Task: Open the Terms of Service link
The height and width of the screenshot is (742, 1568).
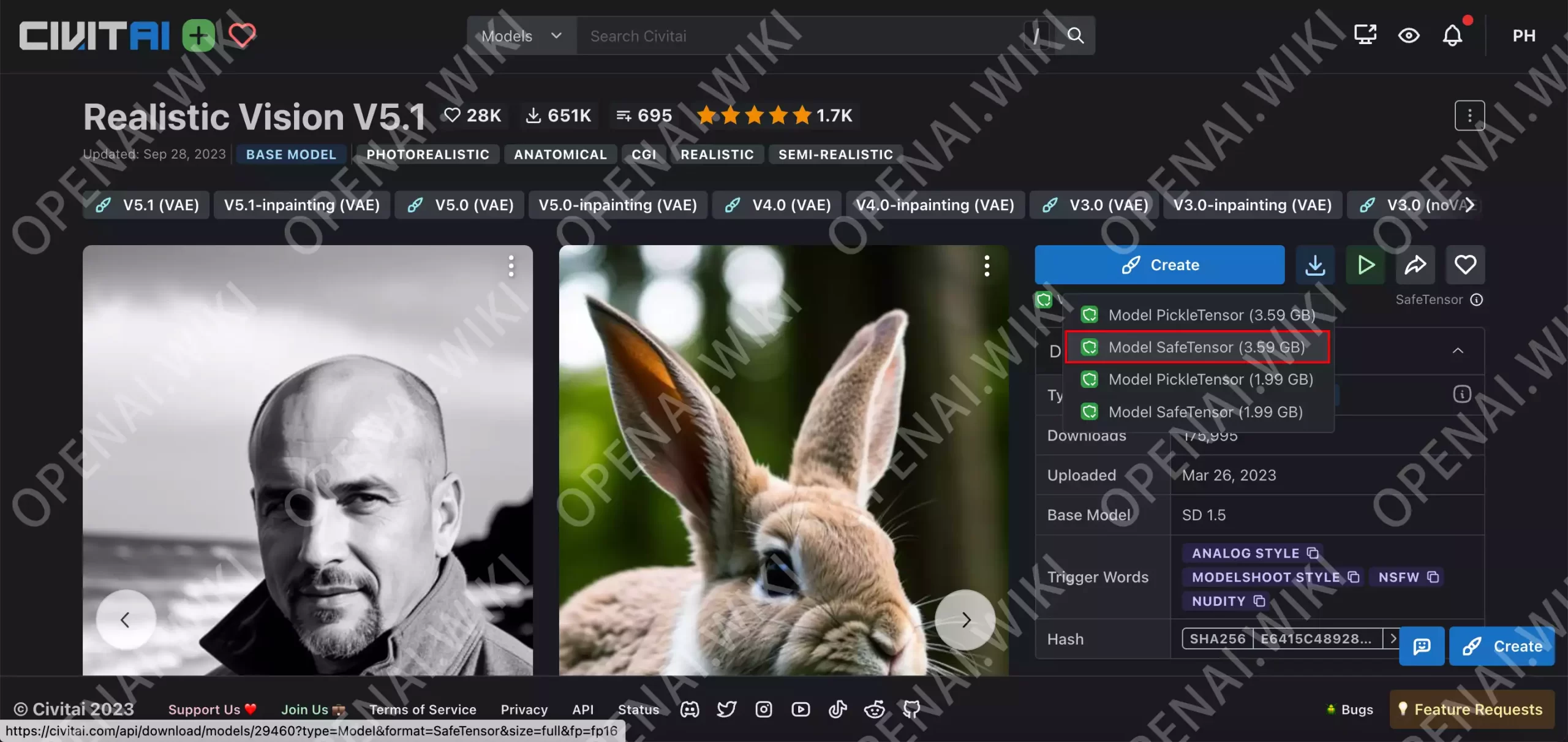Action: (423, 709)
